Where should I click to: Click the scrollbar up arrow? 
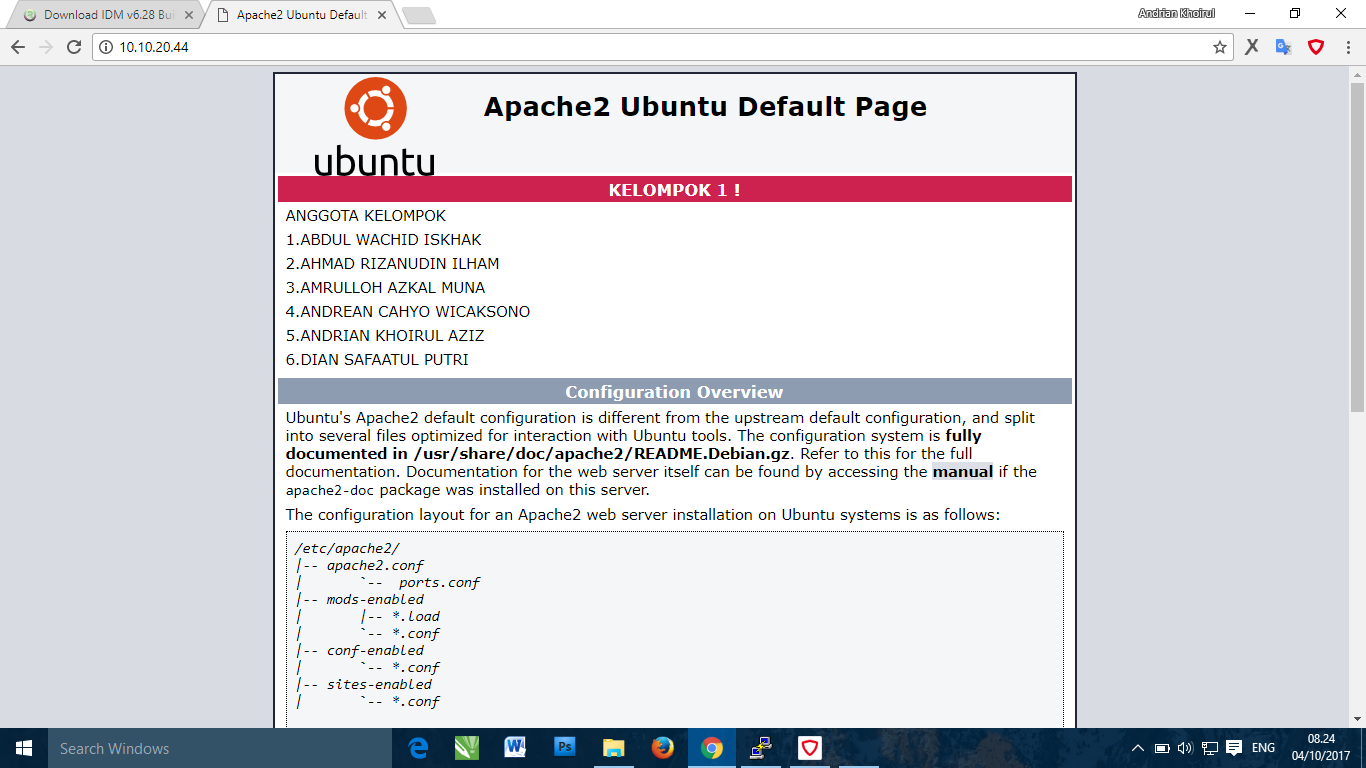pyautogui.click(x=1357, y=74)
